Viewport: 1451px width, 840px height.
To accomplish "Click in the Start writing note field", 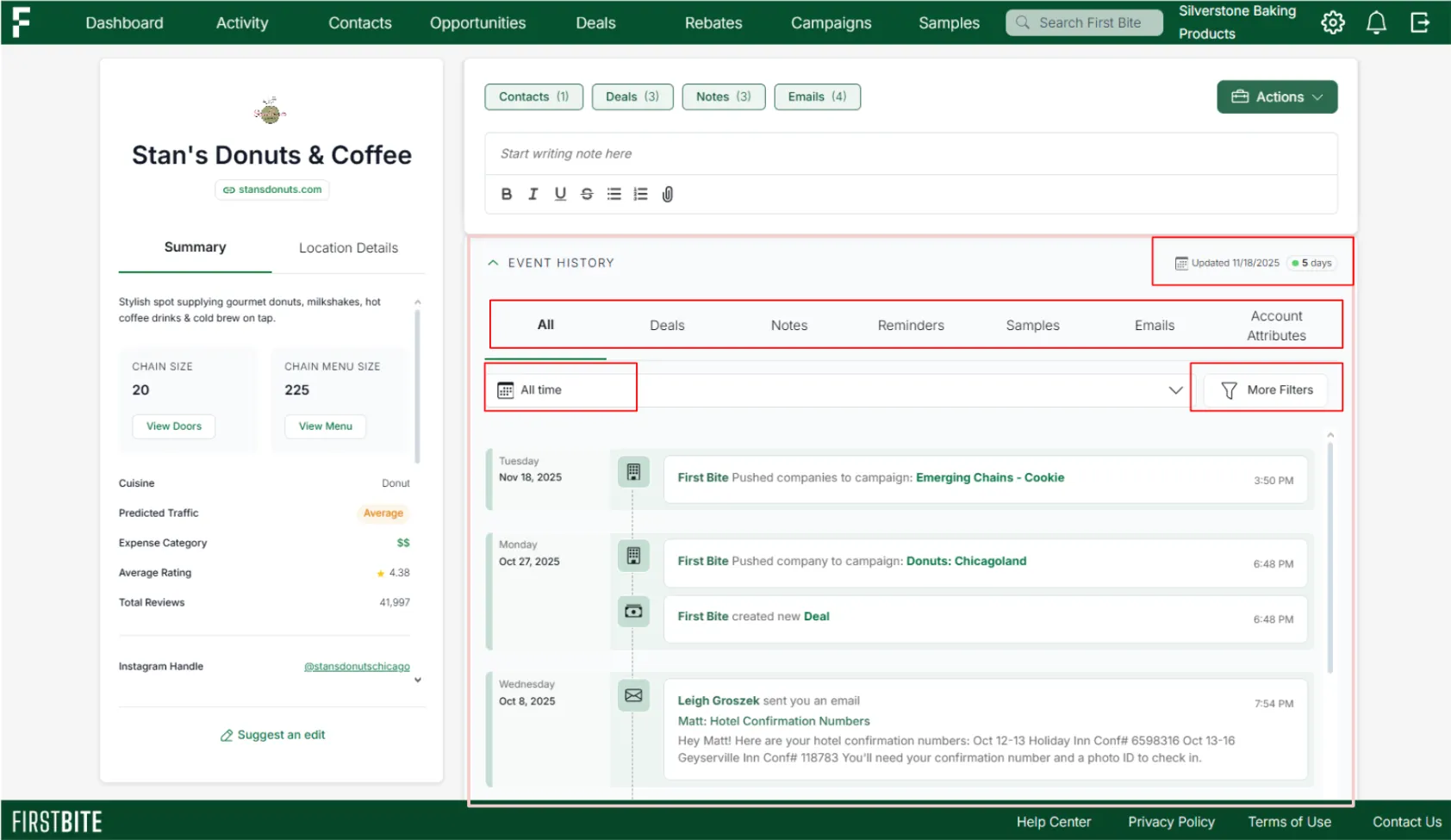I will pos(911,153).
